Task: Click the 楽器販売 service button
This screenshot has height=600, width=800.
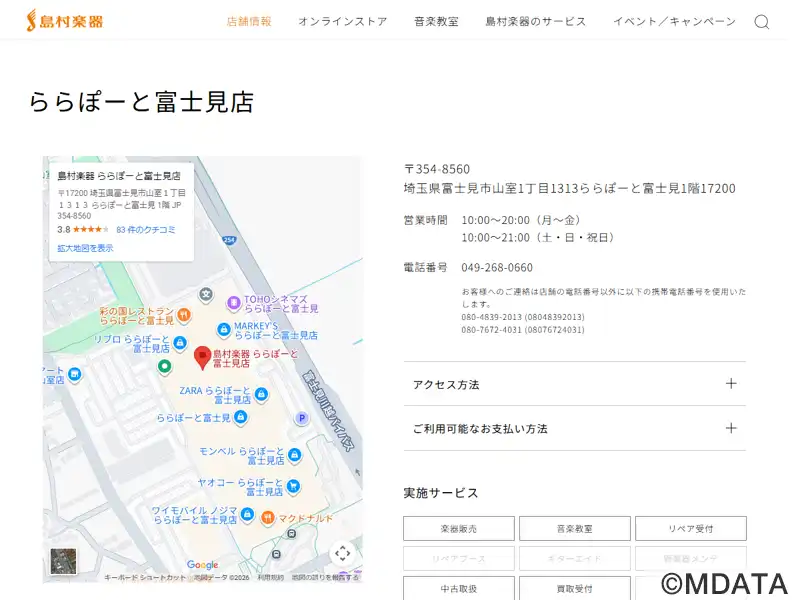Action: tap(459, 528)
